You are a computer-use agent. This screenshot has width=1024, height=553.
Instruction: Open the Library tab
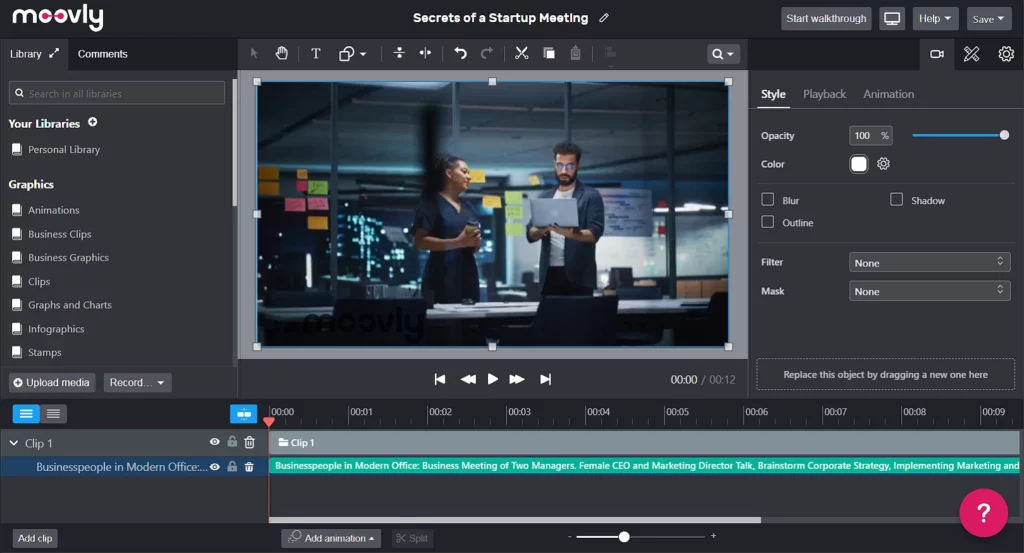pyautogui.click(x=25, y=54)
